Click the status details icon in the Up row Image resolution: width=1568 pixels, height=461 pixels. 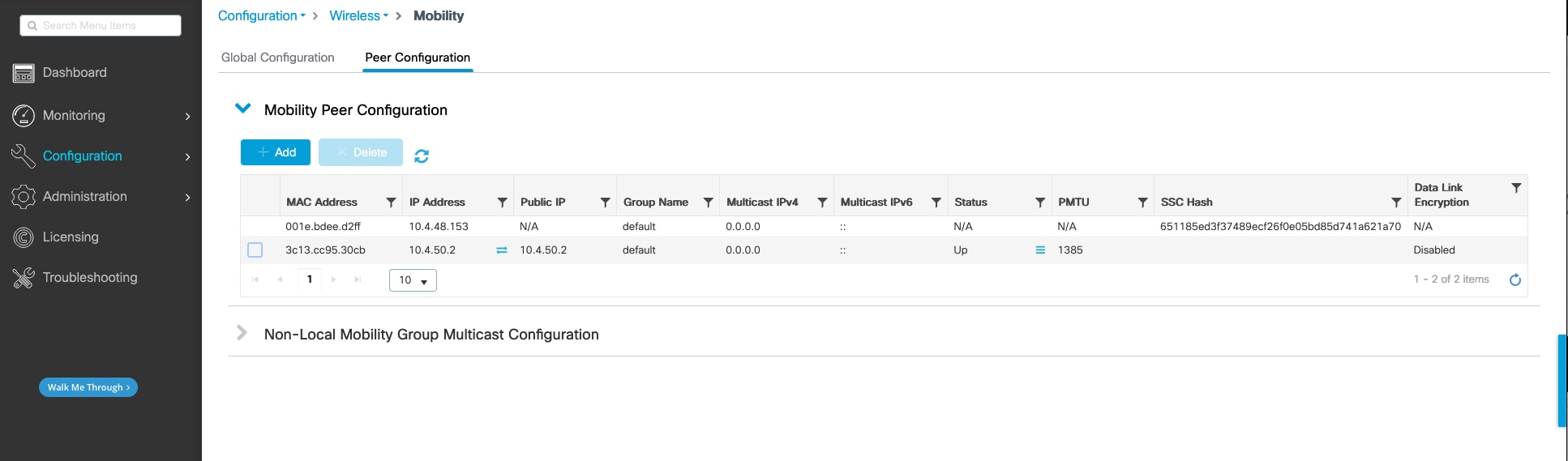click(x=1040, y=250)
